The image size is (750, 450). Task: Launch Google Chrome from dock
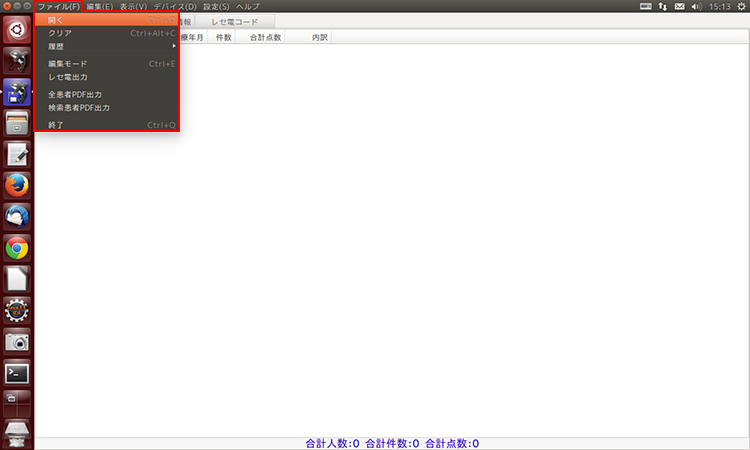click(17, 248)
